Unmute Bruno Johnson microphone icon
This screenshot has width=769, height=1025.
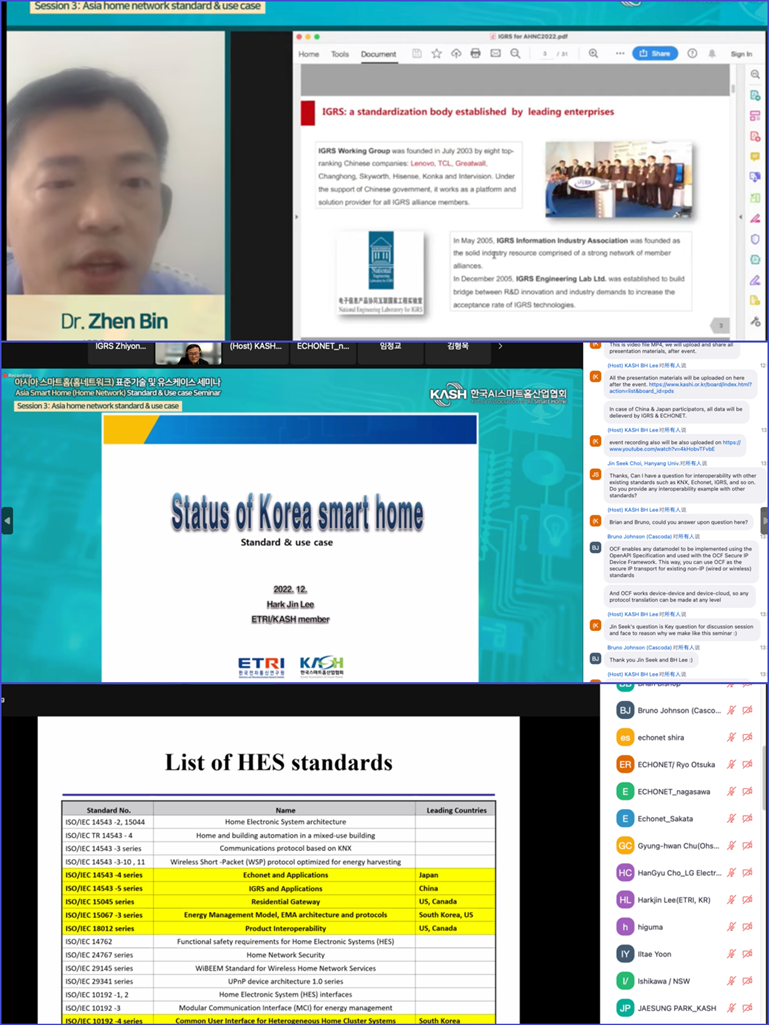(731, 710)
